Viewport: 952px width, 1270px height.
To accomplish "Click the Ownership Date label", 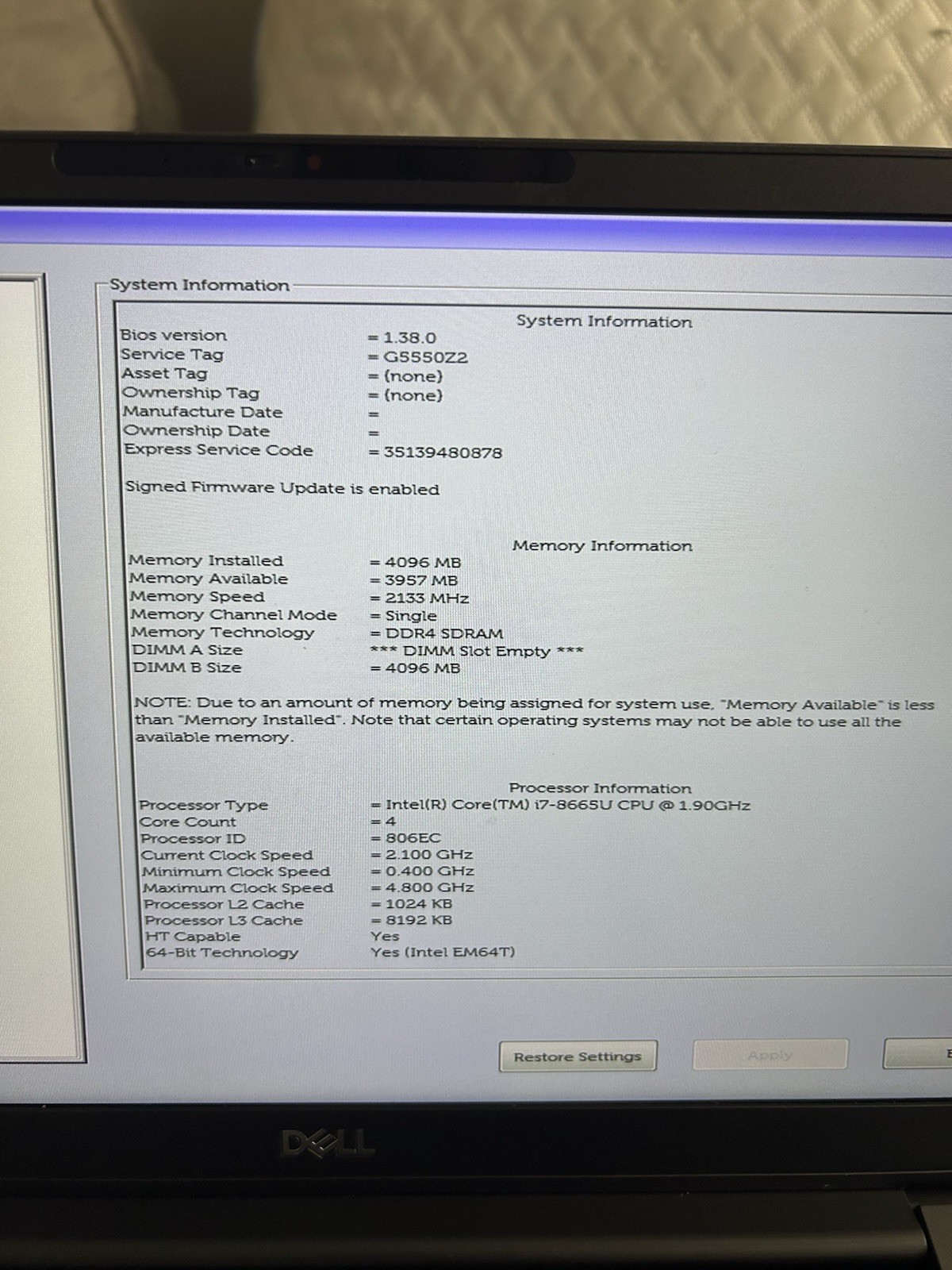I will pyautogui.click(x=197, y=431).
